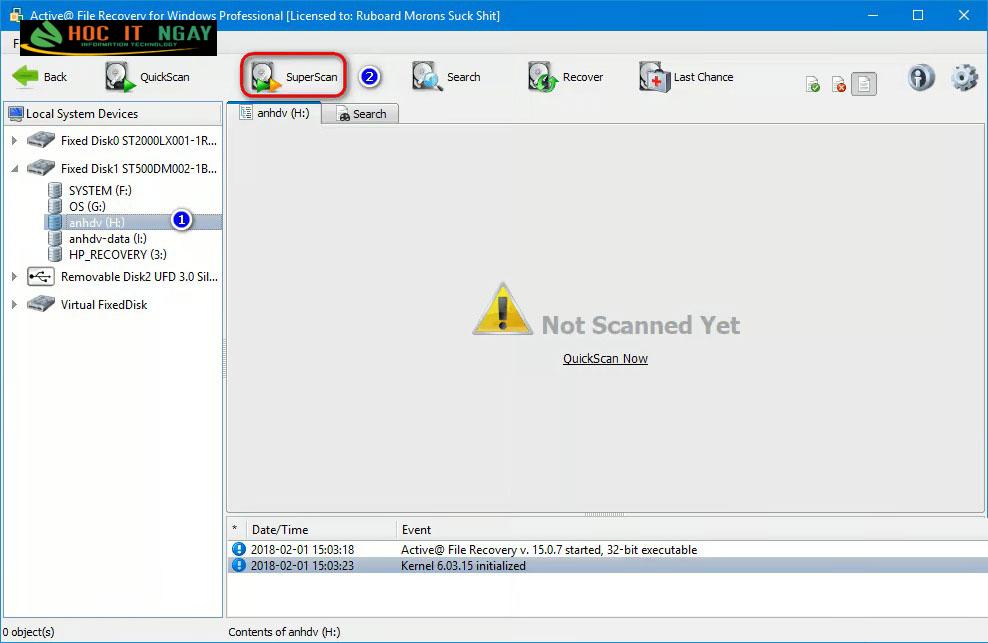Expand the Virtual FixedDisk tree node
The height and width of the screenshot is (643, 988).
point(14,304)
